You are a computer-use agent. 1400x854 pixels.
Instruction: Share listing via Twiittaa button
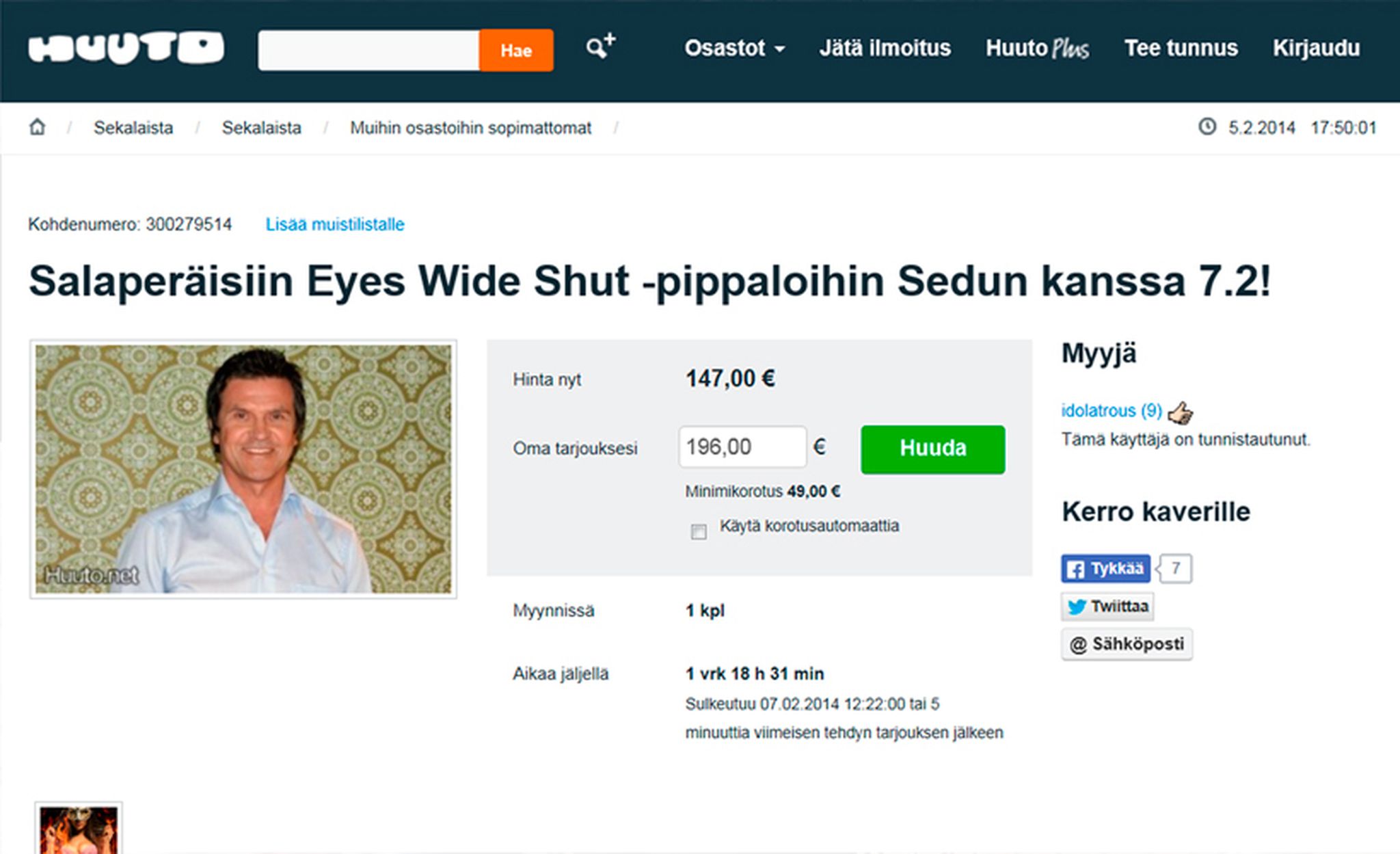pyautogui.click(x=1107, y=606)
